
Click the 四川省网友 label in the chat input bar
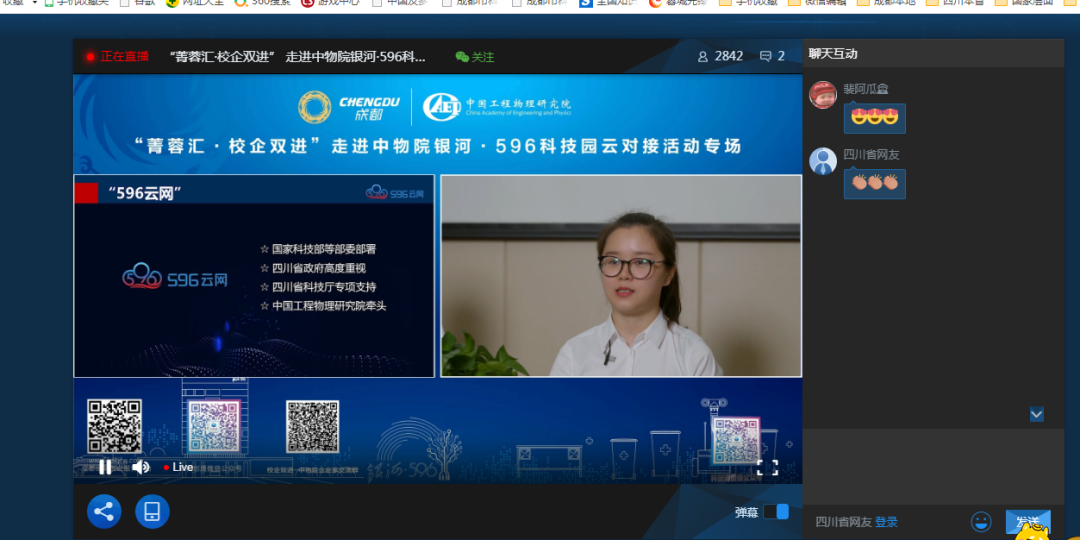844,522
